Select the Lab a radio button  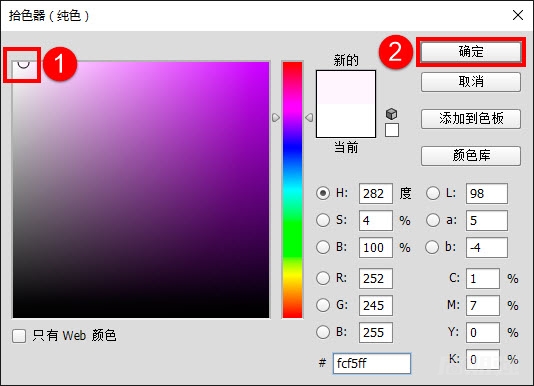point(433,220)
